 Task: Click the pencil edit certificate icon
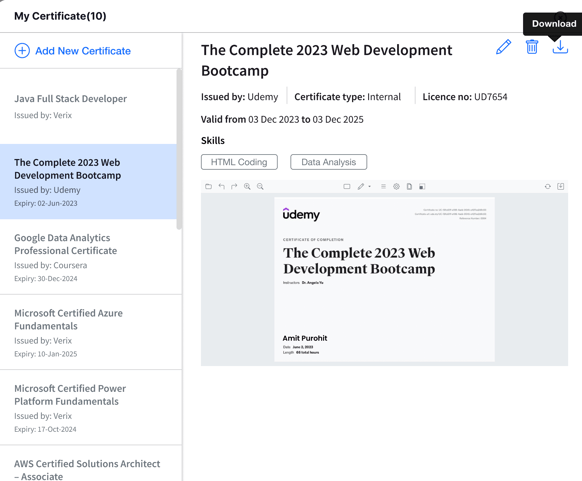click(503, 47)
